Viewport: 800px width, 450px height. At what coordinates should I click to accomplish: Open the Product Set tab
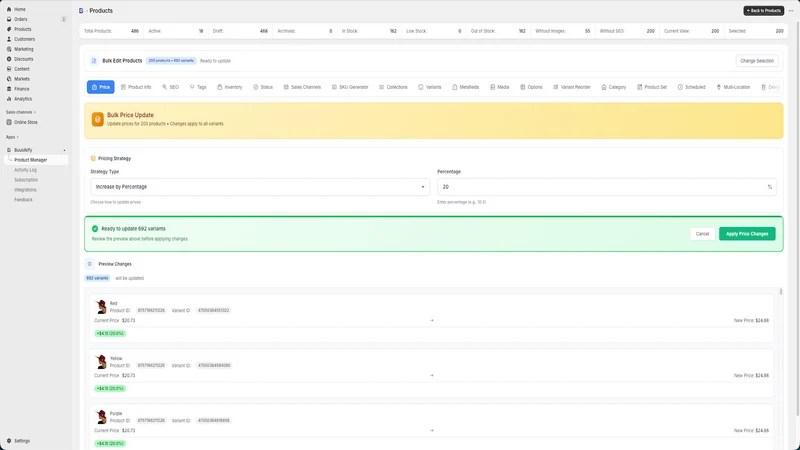click(652, 87)
